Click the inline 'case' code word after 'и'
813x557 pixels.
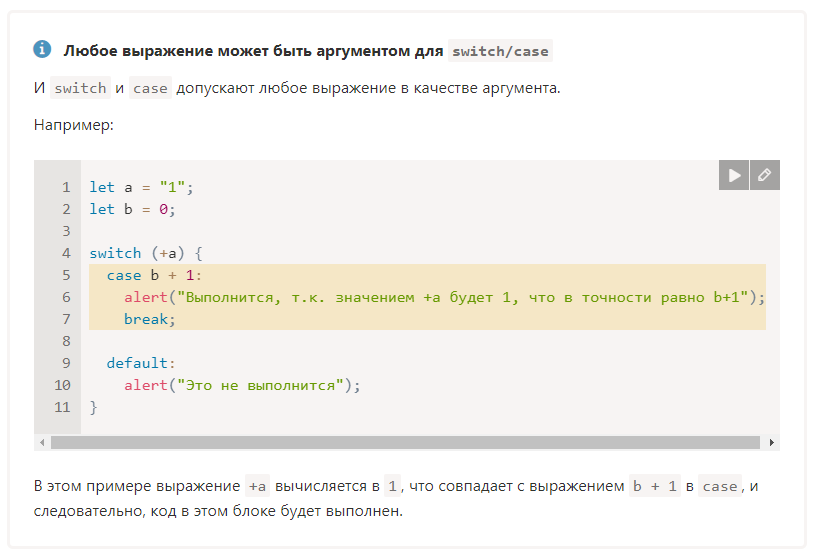tap(150, 88)
